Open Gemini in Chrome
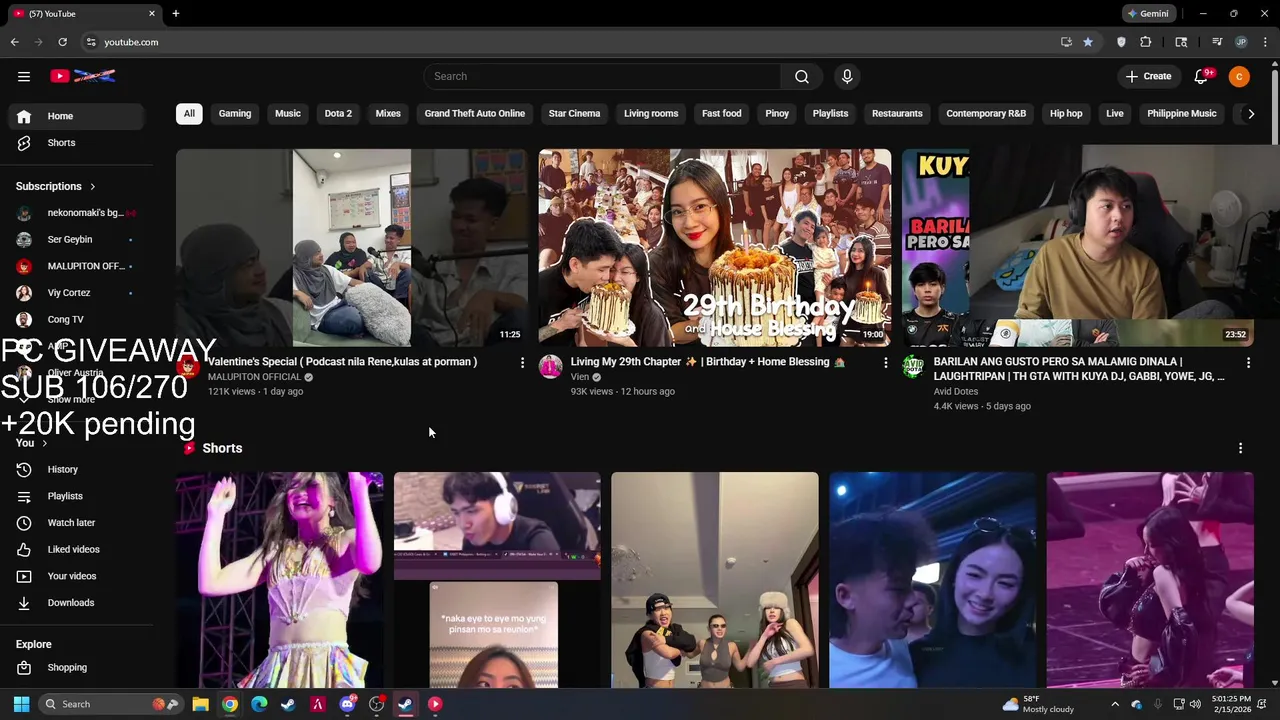 pos(1147,14)
